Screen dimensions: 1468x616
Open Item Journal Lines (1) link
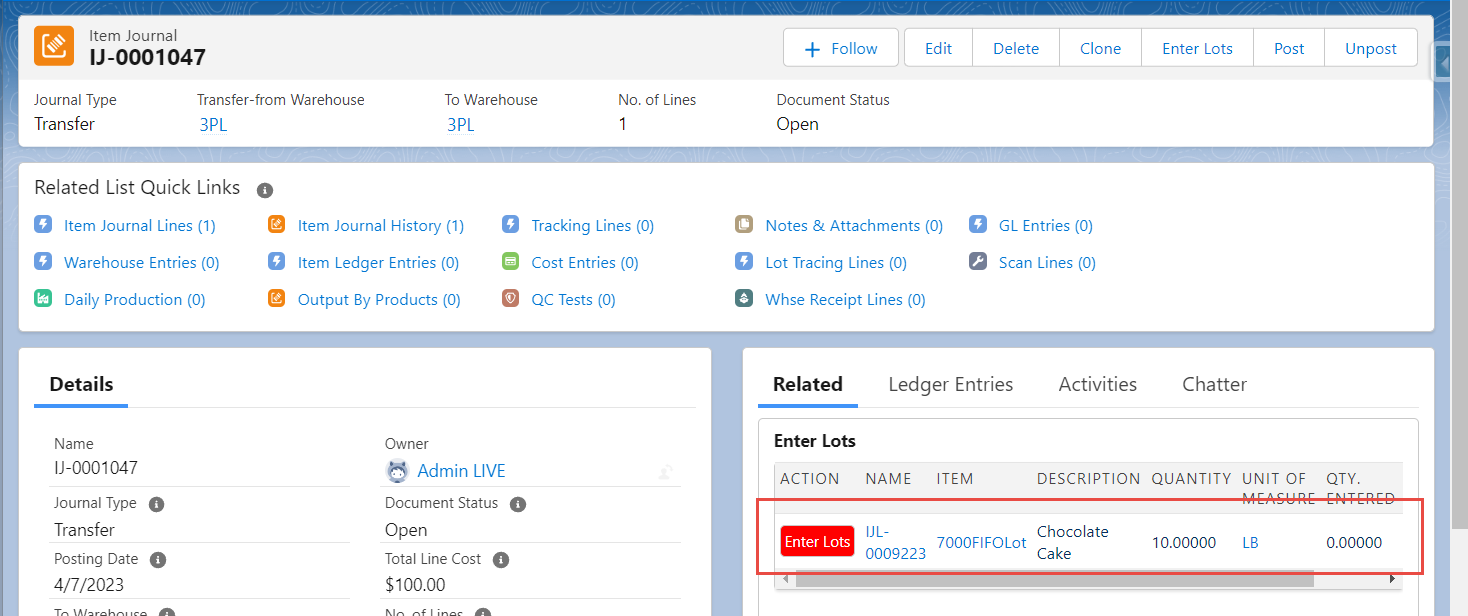point(140,226)
